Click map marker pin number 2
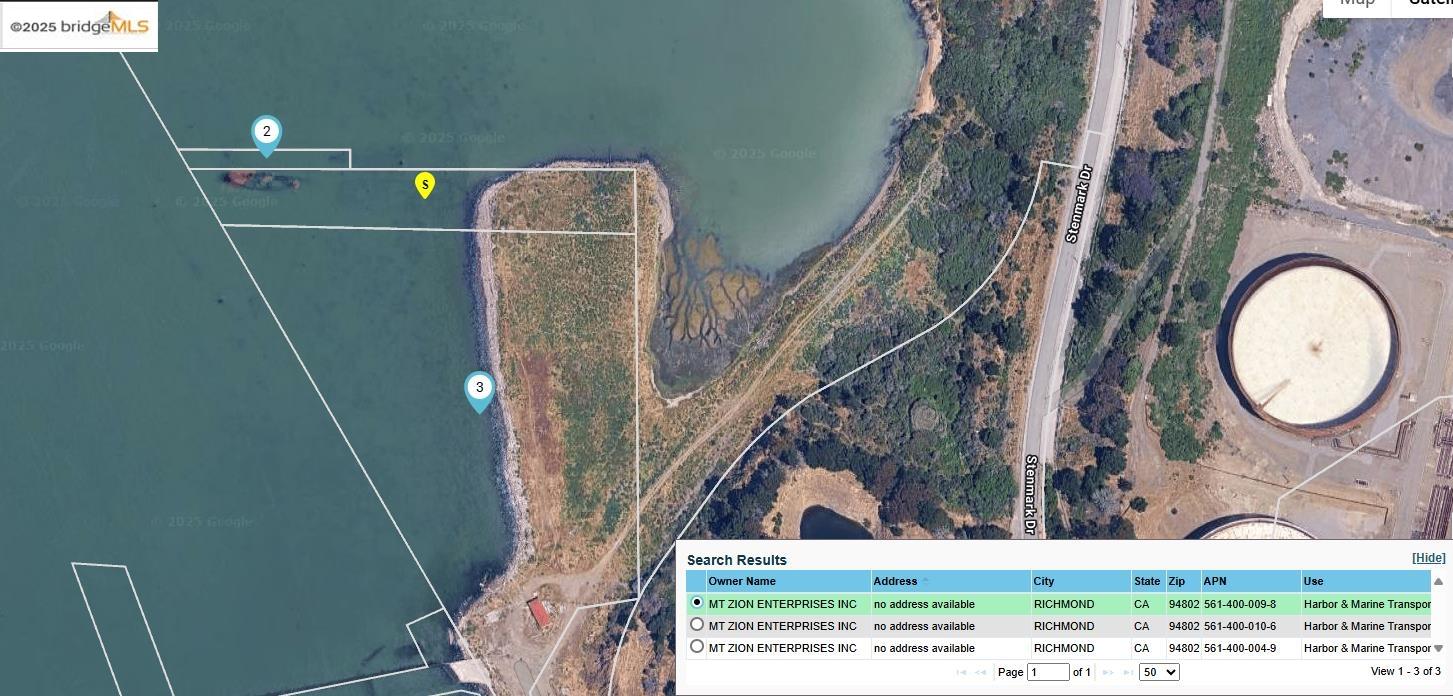 [266, 133]
